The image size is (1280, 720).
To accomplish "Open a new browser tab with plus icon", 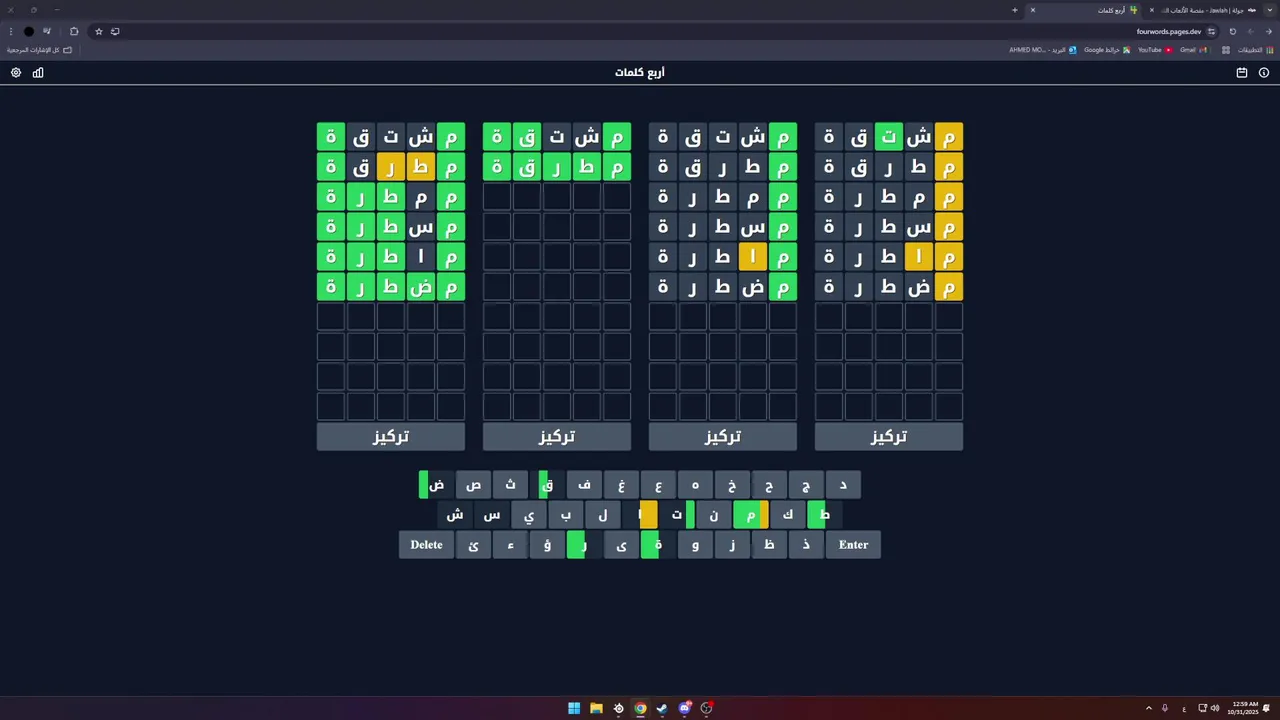I will point(1015,10).
